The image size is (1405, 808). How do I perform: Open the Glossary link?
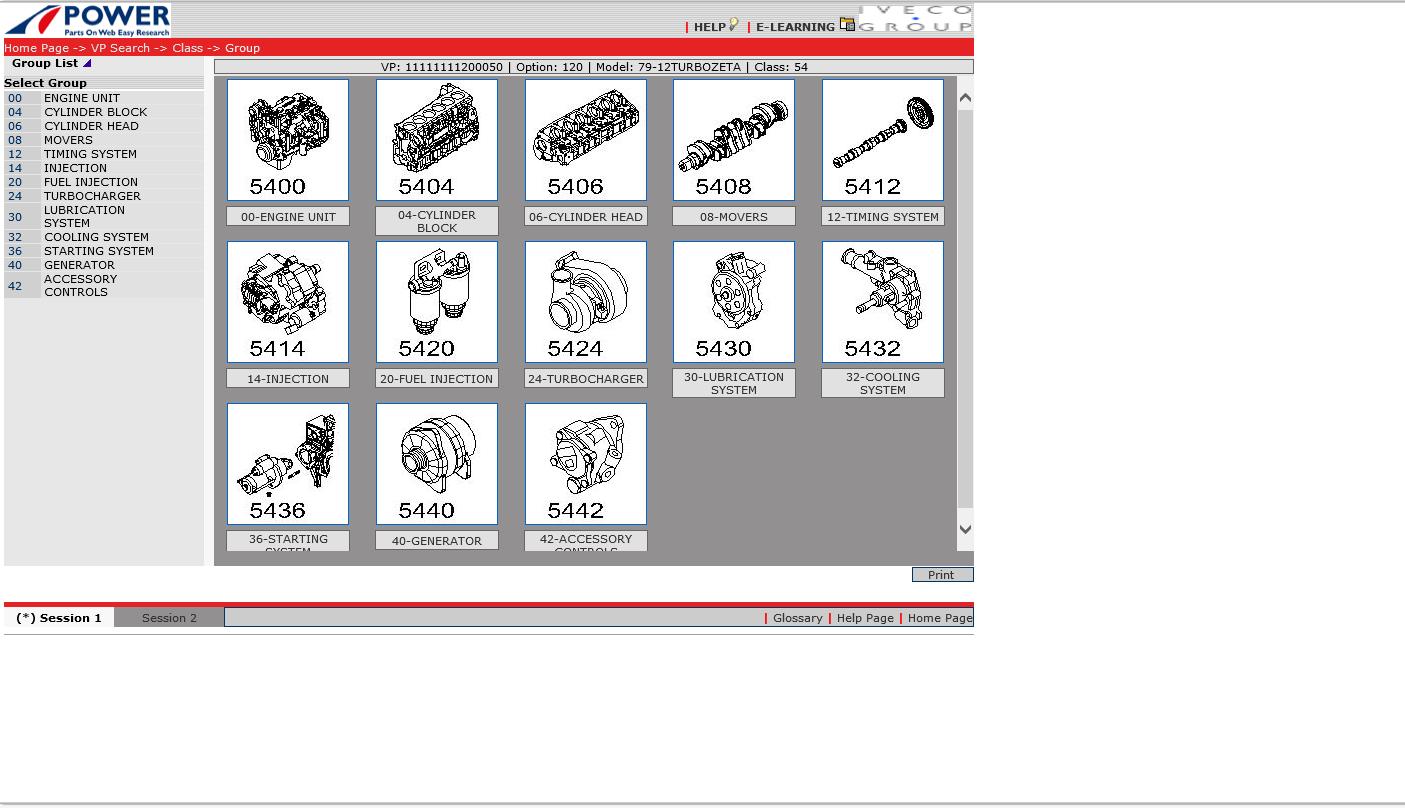(798, 618)
